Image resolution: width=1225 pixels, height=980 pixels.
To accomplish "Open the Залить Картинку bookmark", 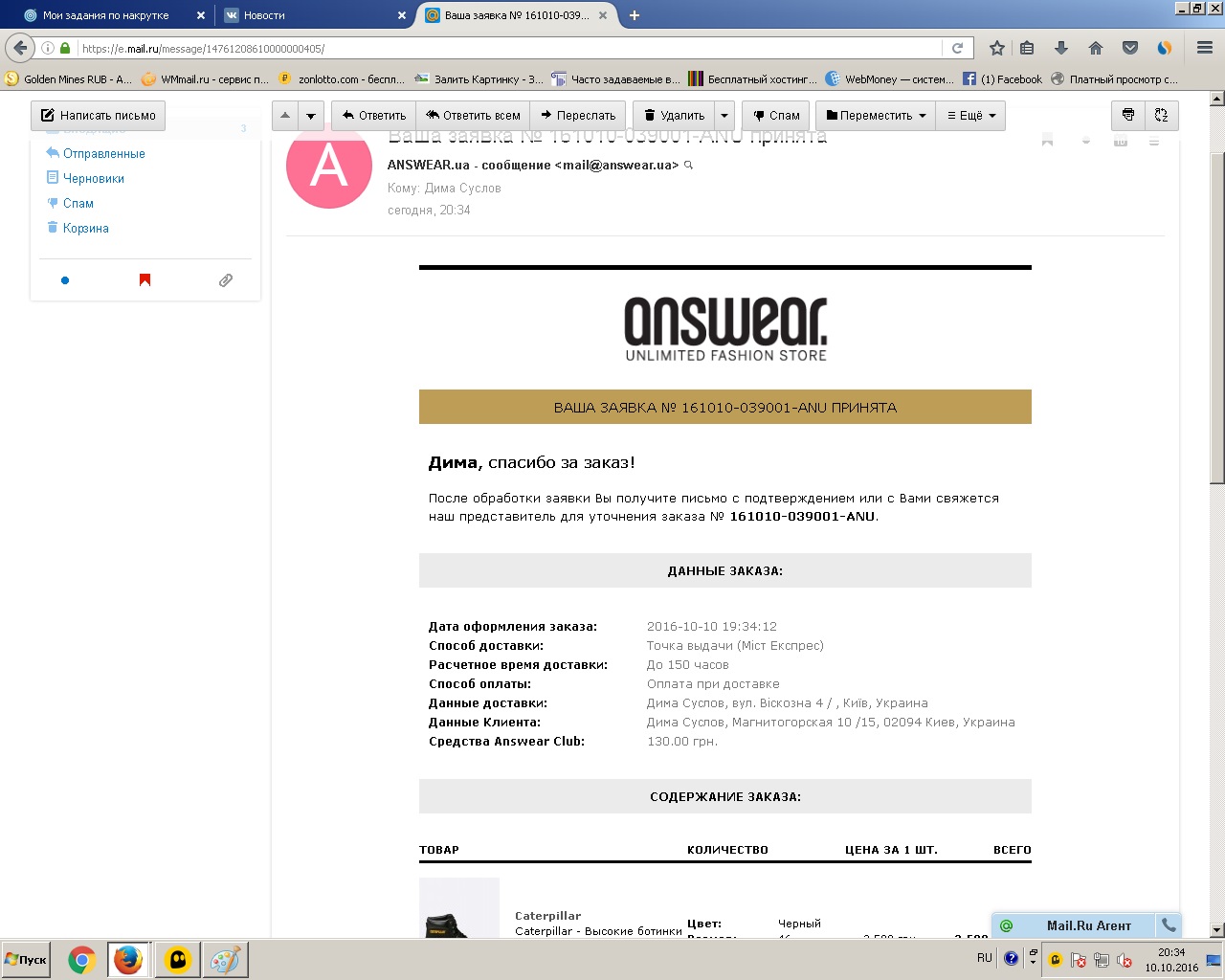I will pyautogui.click(x=479, y=79).
